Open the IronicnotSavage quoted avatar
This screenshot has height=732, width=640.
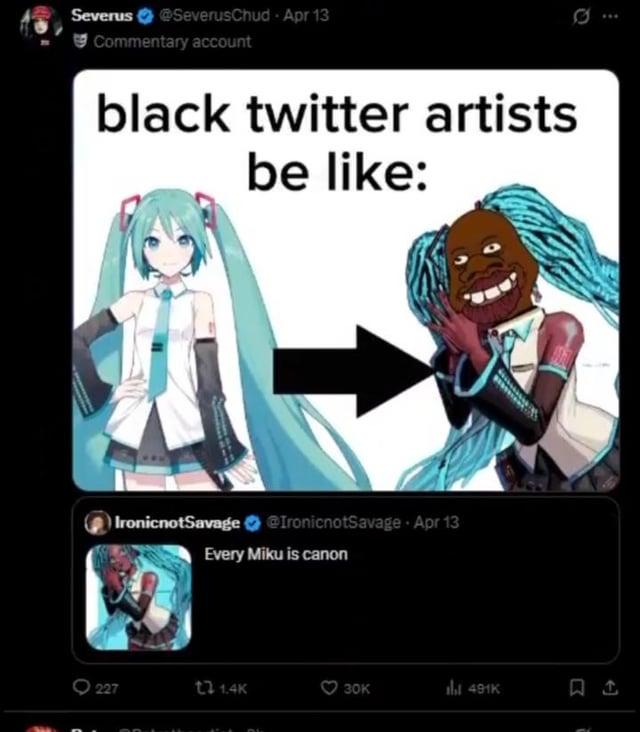pos(98,523)
